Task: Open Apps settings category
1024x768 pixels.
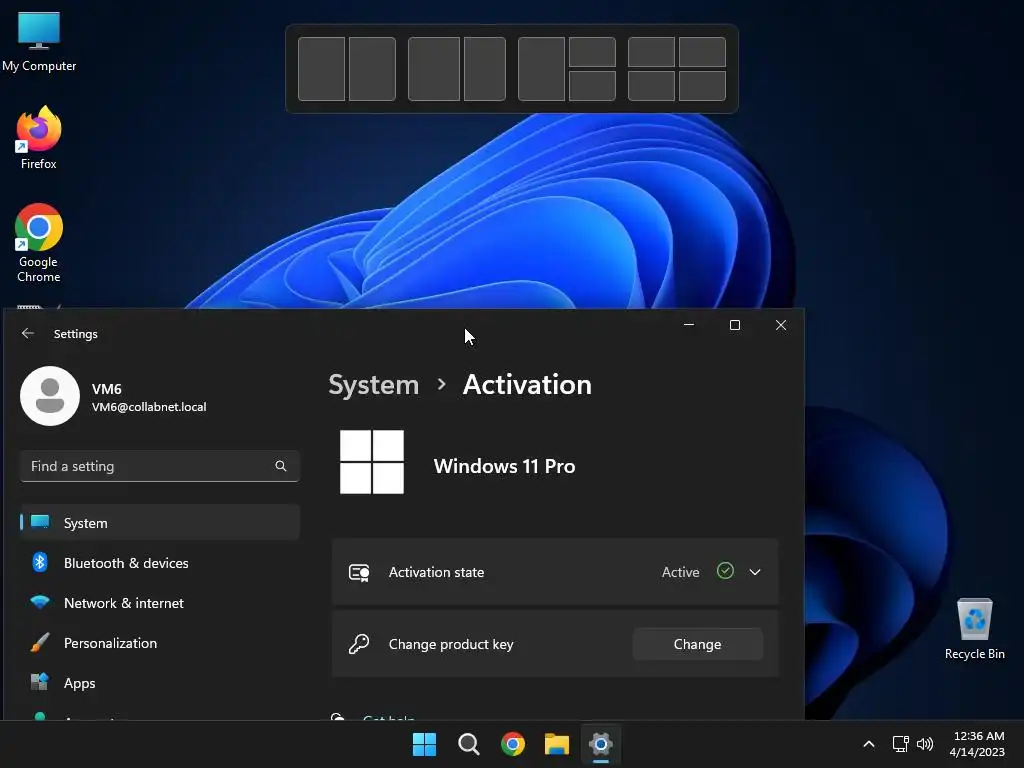Action: click(x=160, y=683)
